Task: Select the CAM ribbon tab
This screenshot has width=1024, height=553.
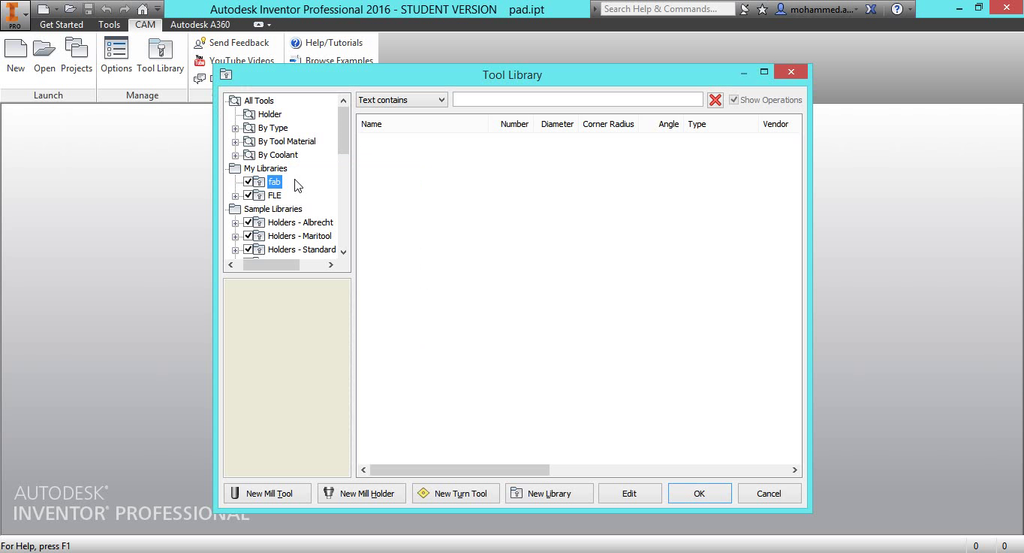Action: (145, 24)
